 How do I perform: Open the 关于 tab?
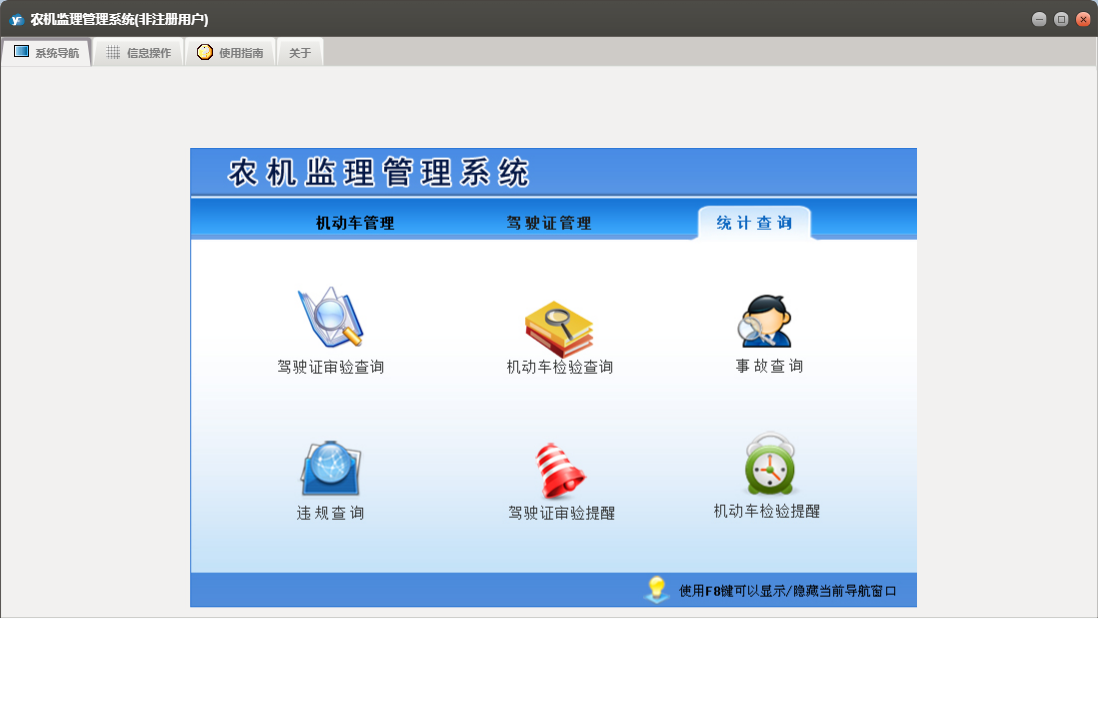pyautogui.click(x=300, y=53)
